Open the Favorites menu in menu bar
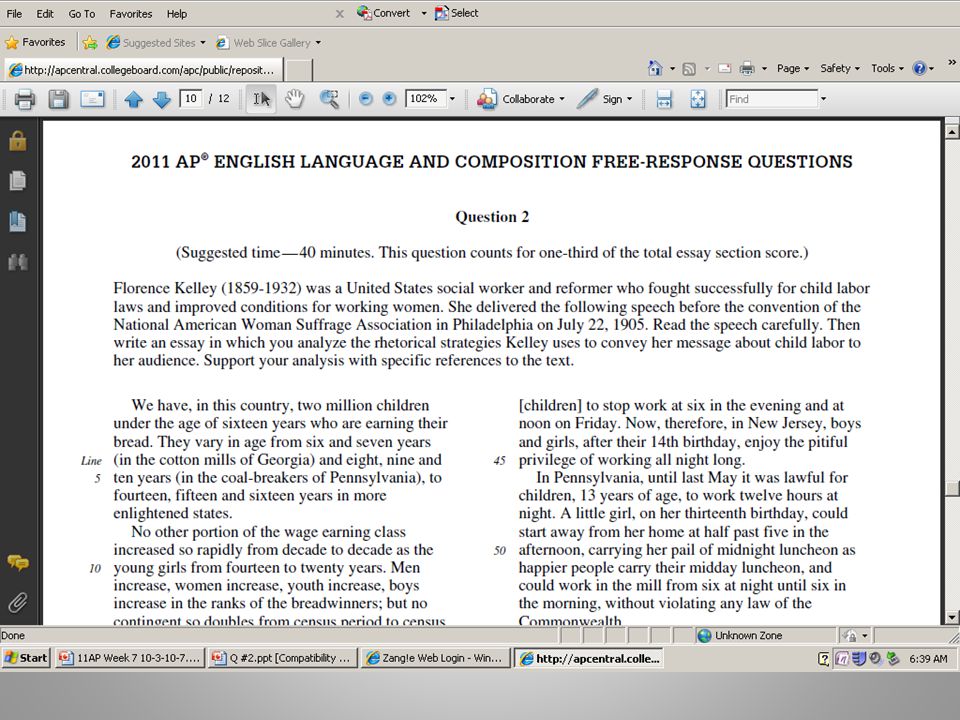Image resolution: width=960 pixels, height=720 pixels. point(130,13)
